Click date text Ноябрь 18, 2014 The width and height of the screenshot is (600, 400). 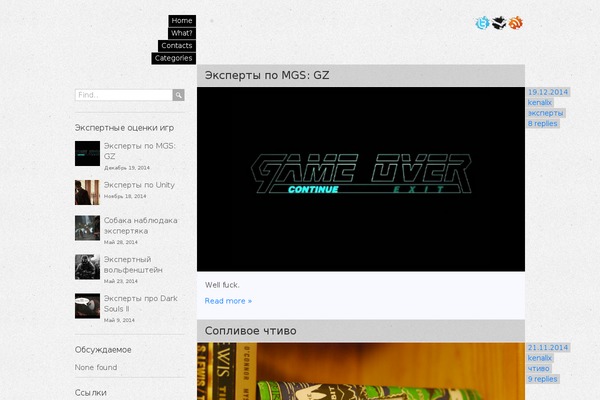pos(125,196)
